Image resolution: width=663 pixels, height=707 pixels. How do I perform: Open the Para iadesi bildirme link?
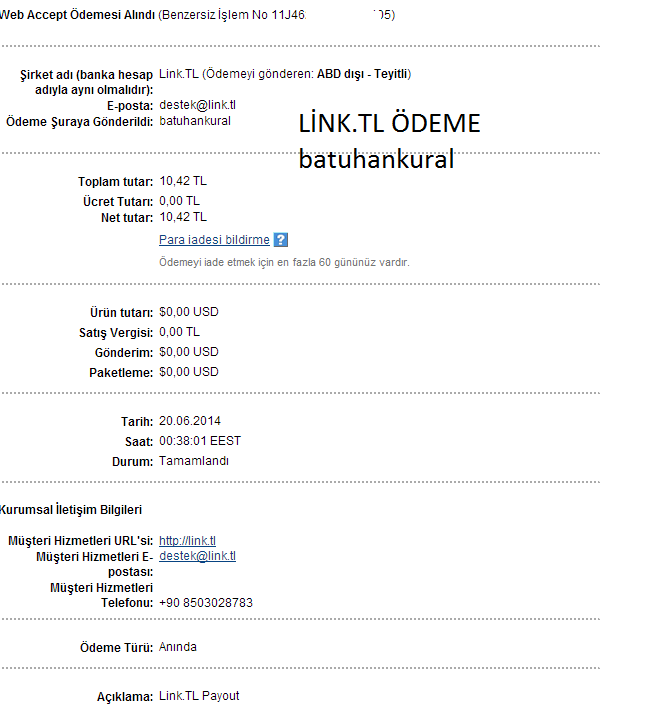(214, 239)
